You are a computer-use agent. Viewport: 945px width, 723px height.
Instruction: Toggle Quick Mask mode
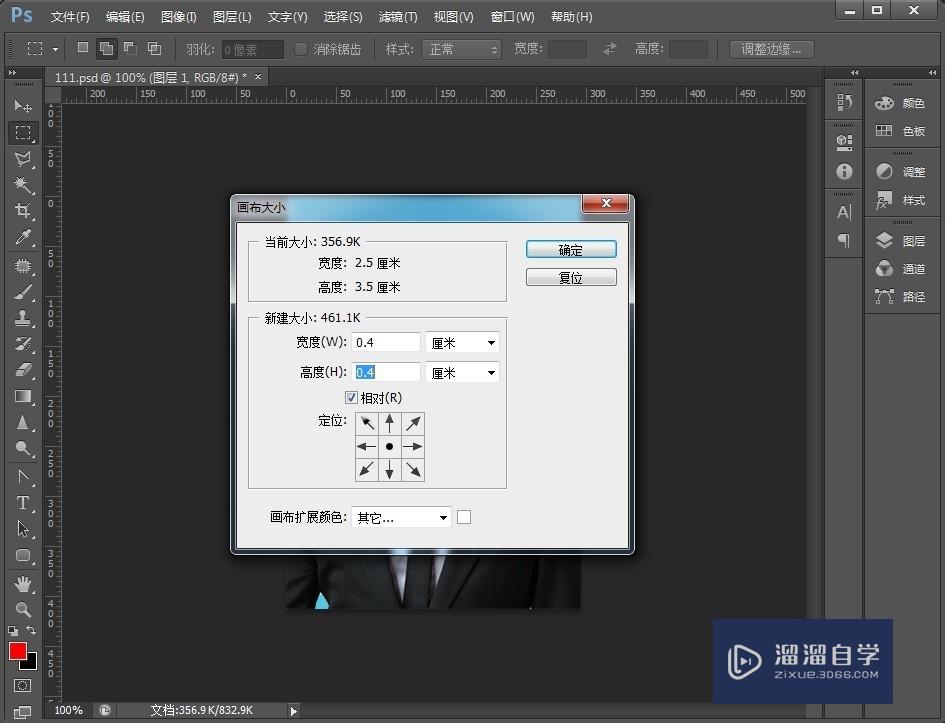pyautogui.click(x=23, y=686)
